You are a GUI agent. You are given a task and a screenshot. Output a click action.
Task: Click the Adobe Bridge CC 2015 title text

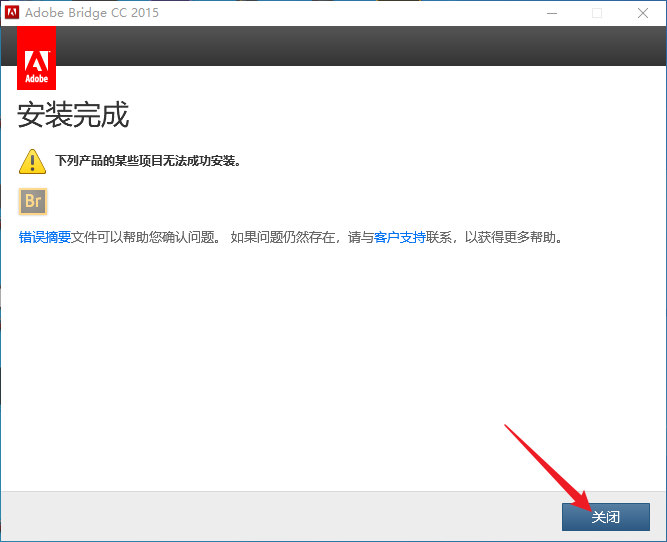click(x=92, y=13)
